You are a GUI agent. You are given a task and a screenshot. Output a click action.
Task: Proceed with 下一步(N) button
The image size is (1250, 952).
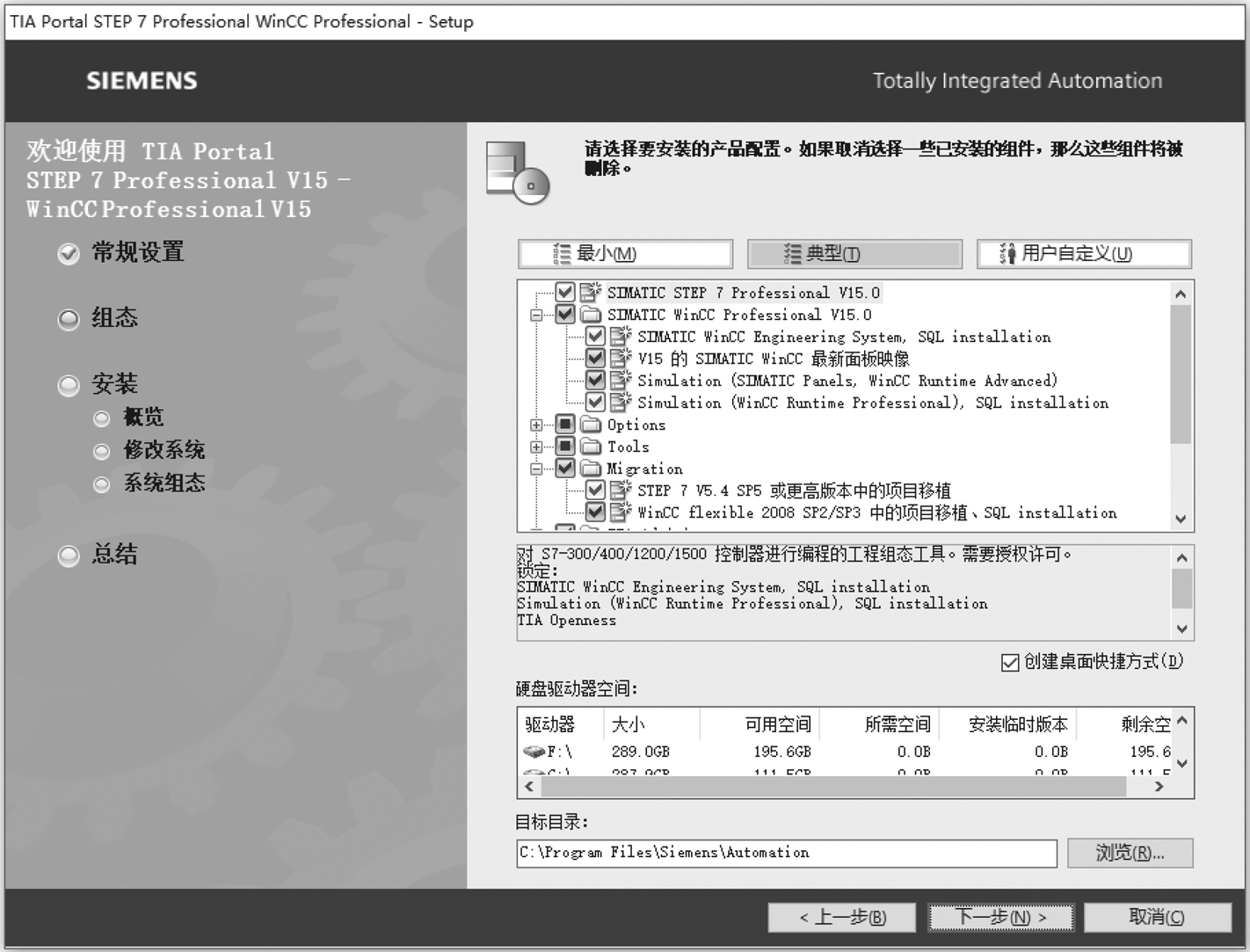tap(1000, 918)
